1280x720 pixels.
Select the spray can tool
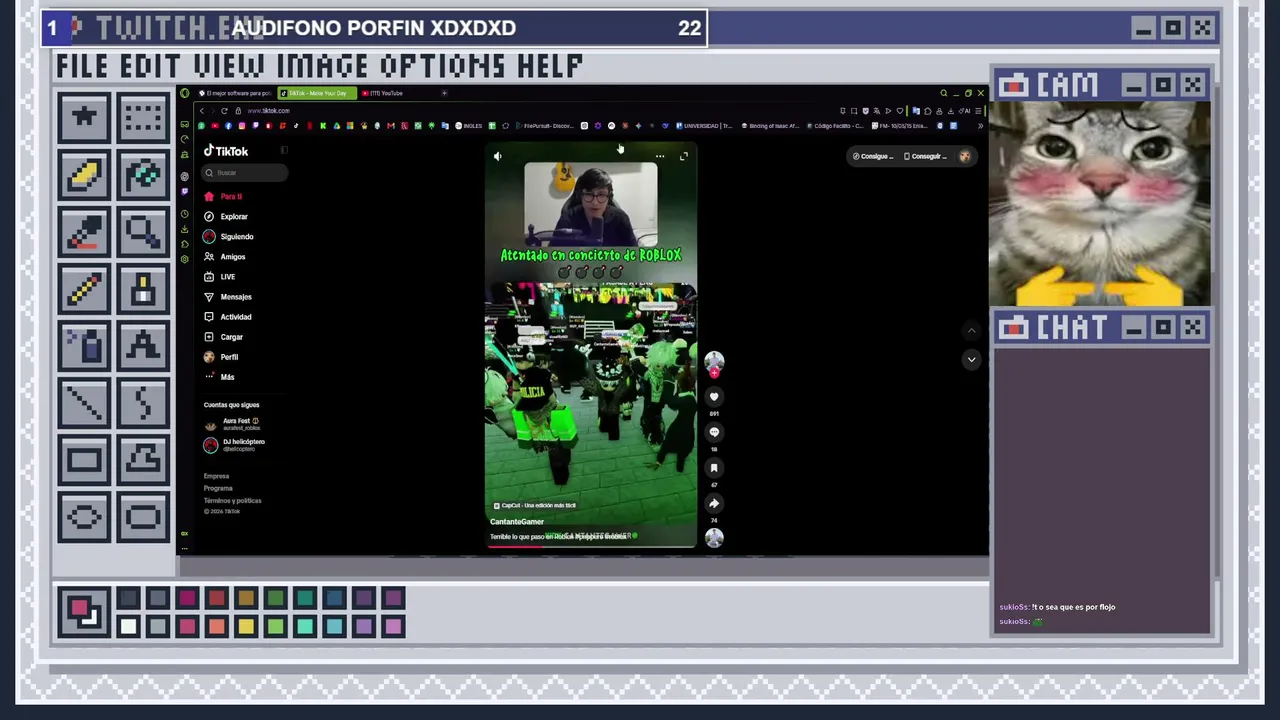84,347
